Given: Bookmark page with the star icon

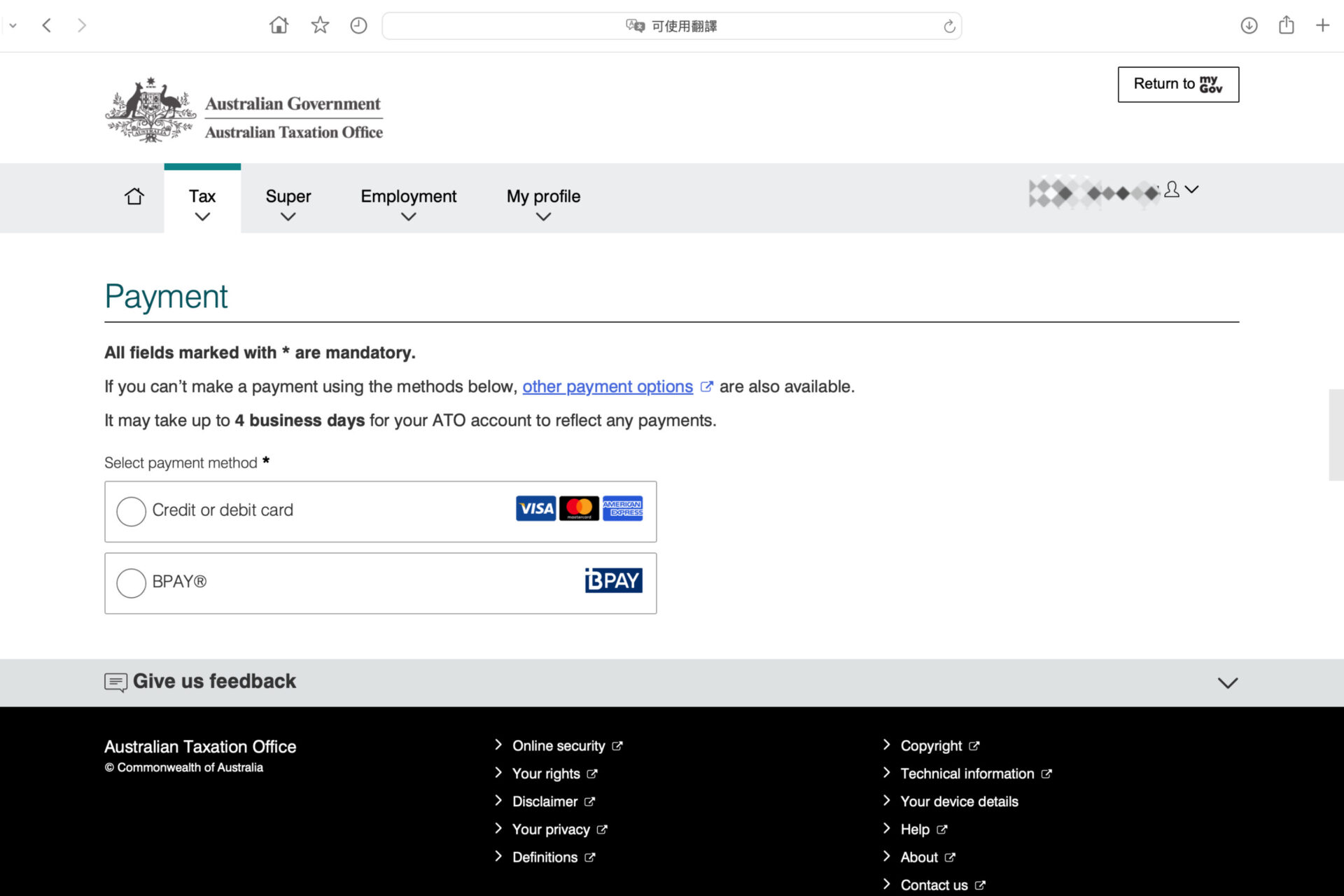Looking at the screenshot, I should [320, 26].
